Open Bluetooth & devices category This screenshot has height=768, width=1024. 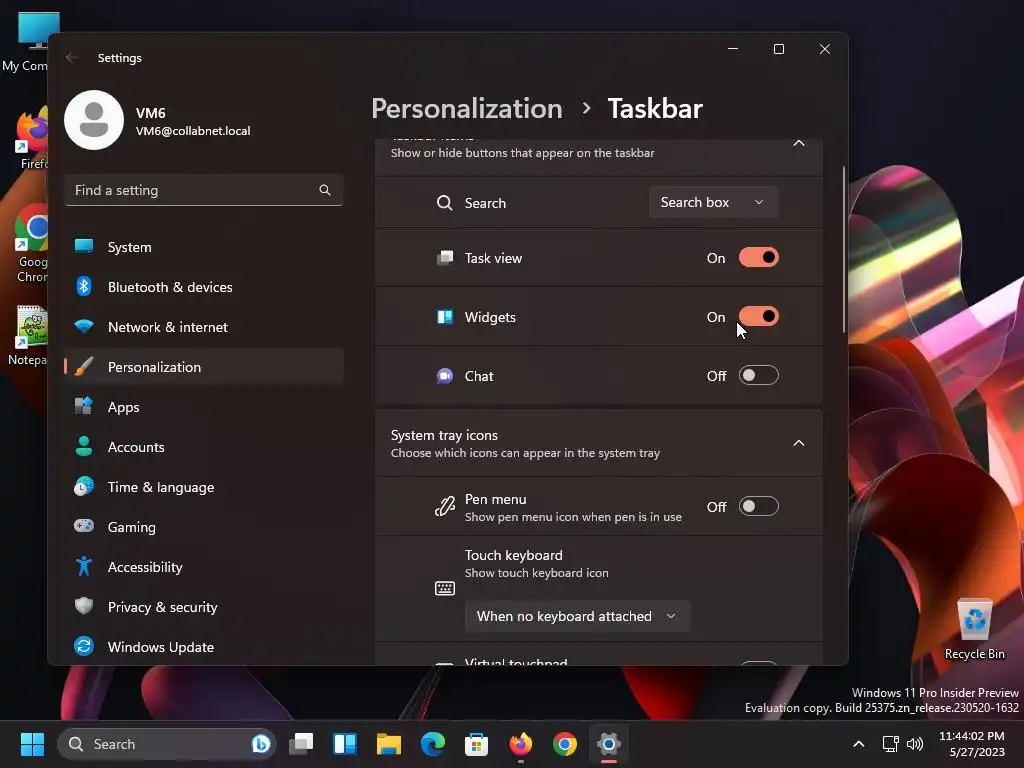pyautogui.click(x=204, y=287)
